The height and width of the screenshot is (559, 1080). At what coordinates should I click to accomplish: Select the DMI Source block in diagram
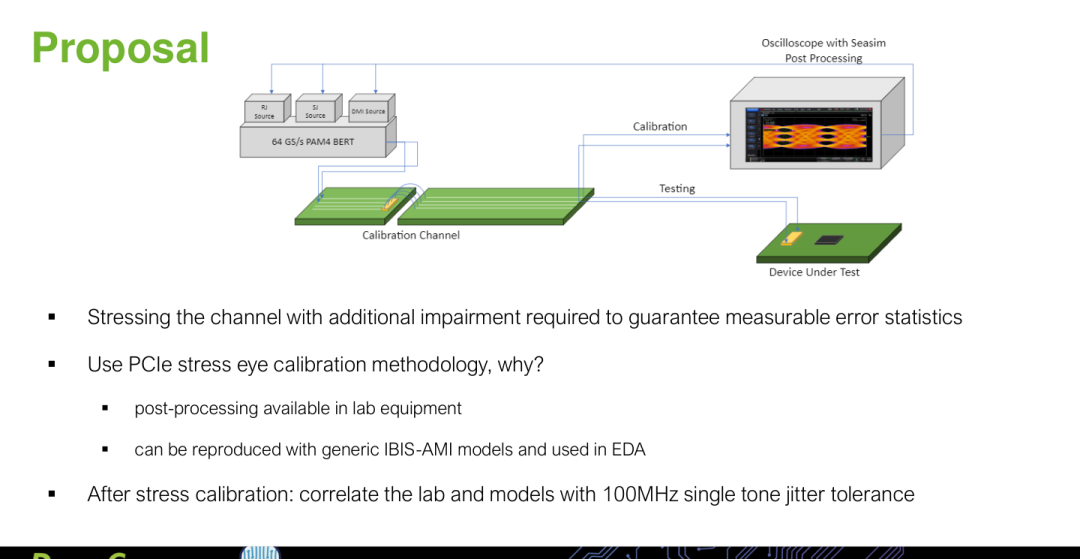372,109
